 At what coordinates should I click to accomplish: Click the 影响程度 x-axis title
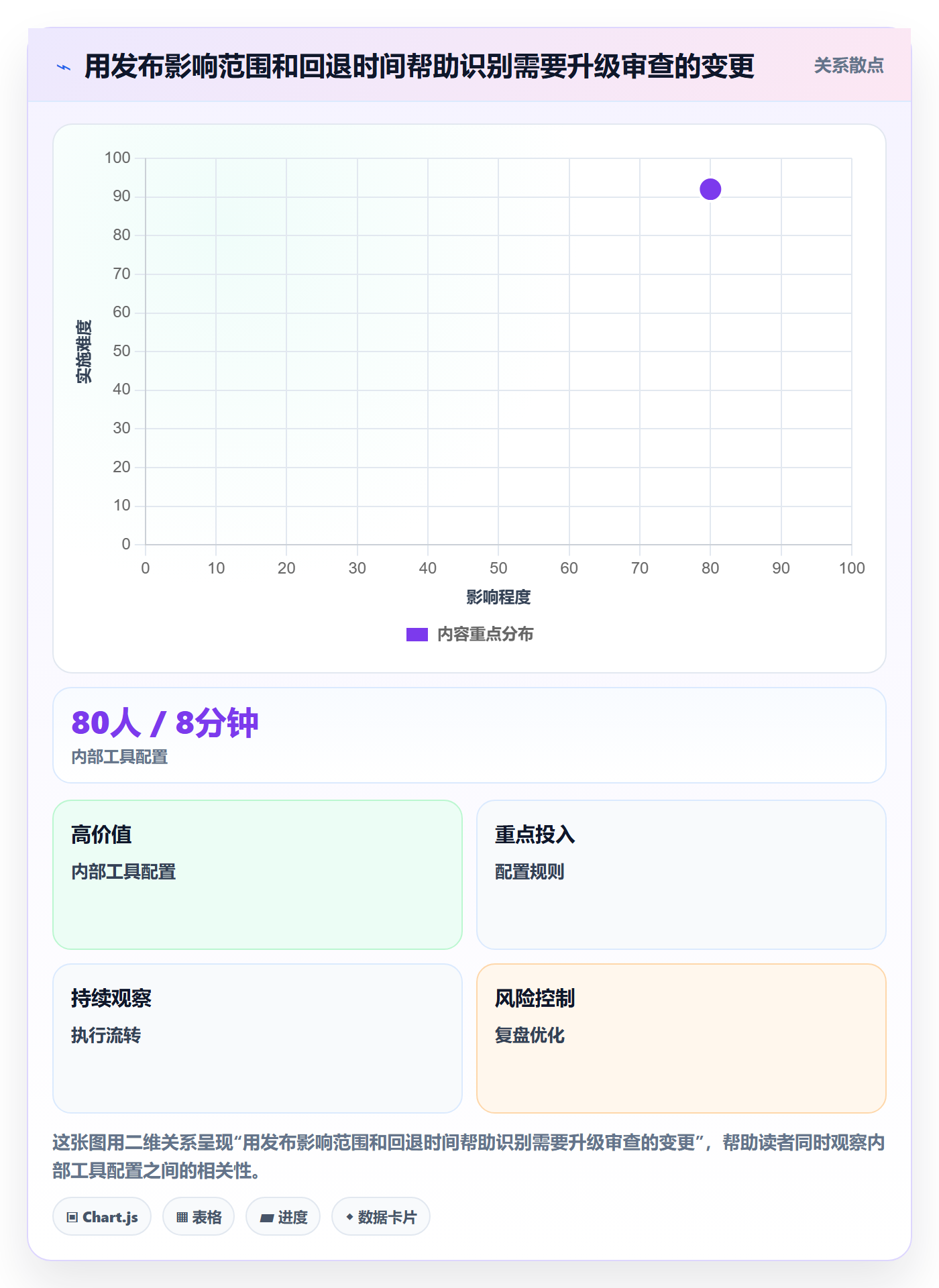tap(498, 597)
